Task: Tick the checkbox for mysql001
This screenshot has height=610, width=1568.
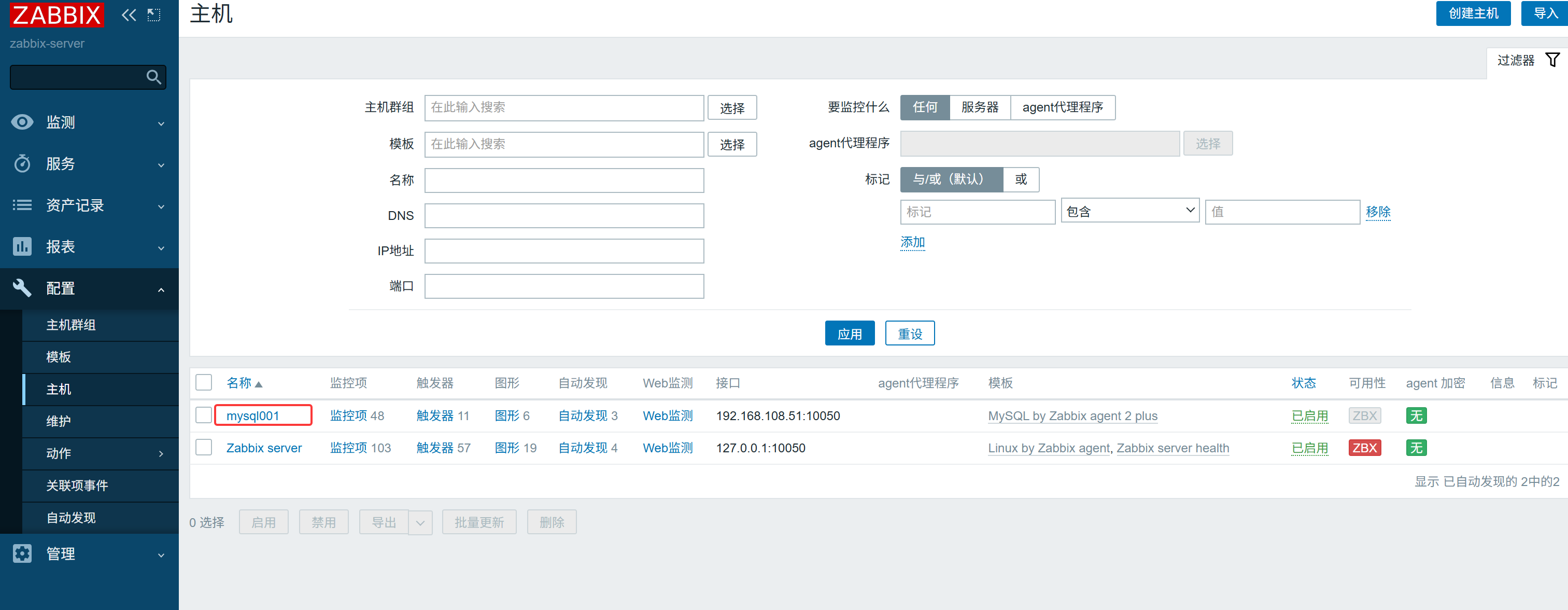Action: (x=204, y=415)
